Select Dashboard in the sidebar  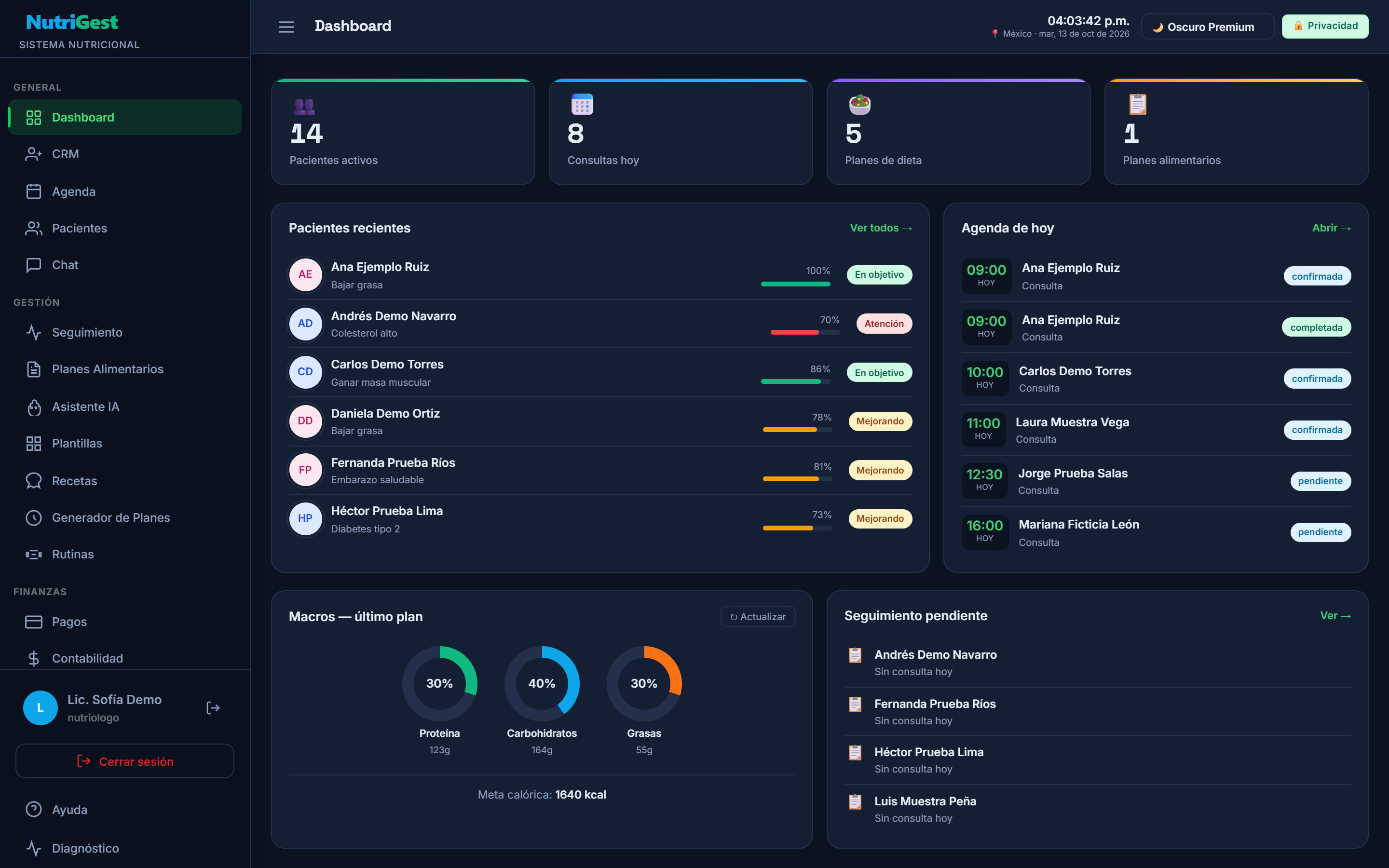[124, 117]
